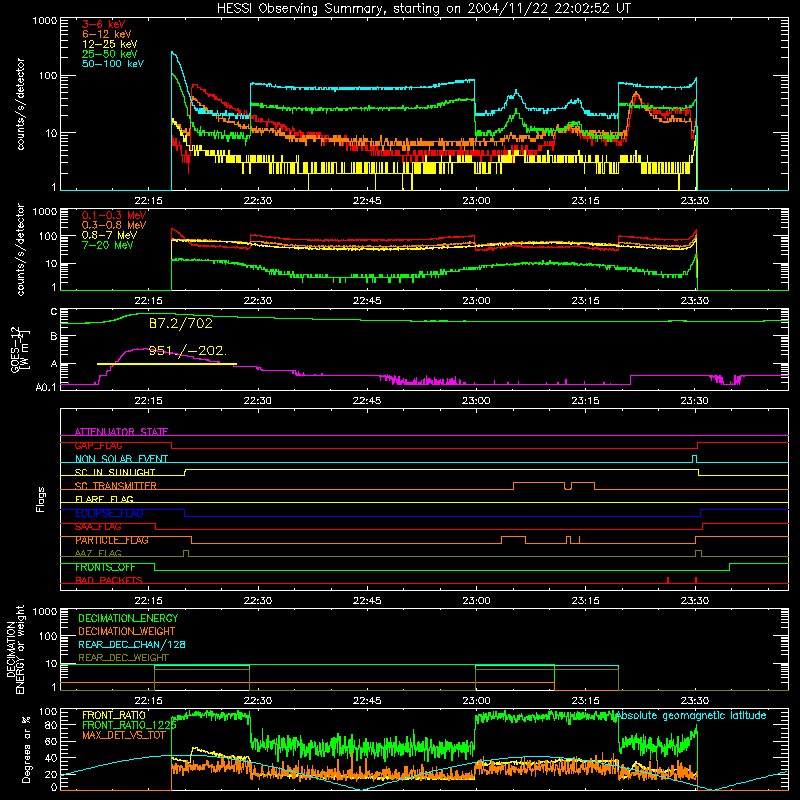The width and height of the screenshot is (800, 800).
Task: Click the 12-25 keV legend entry
Action: coord(110,44)
